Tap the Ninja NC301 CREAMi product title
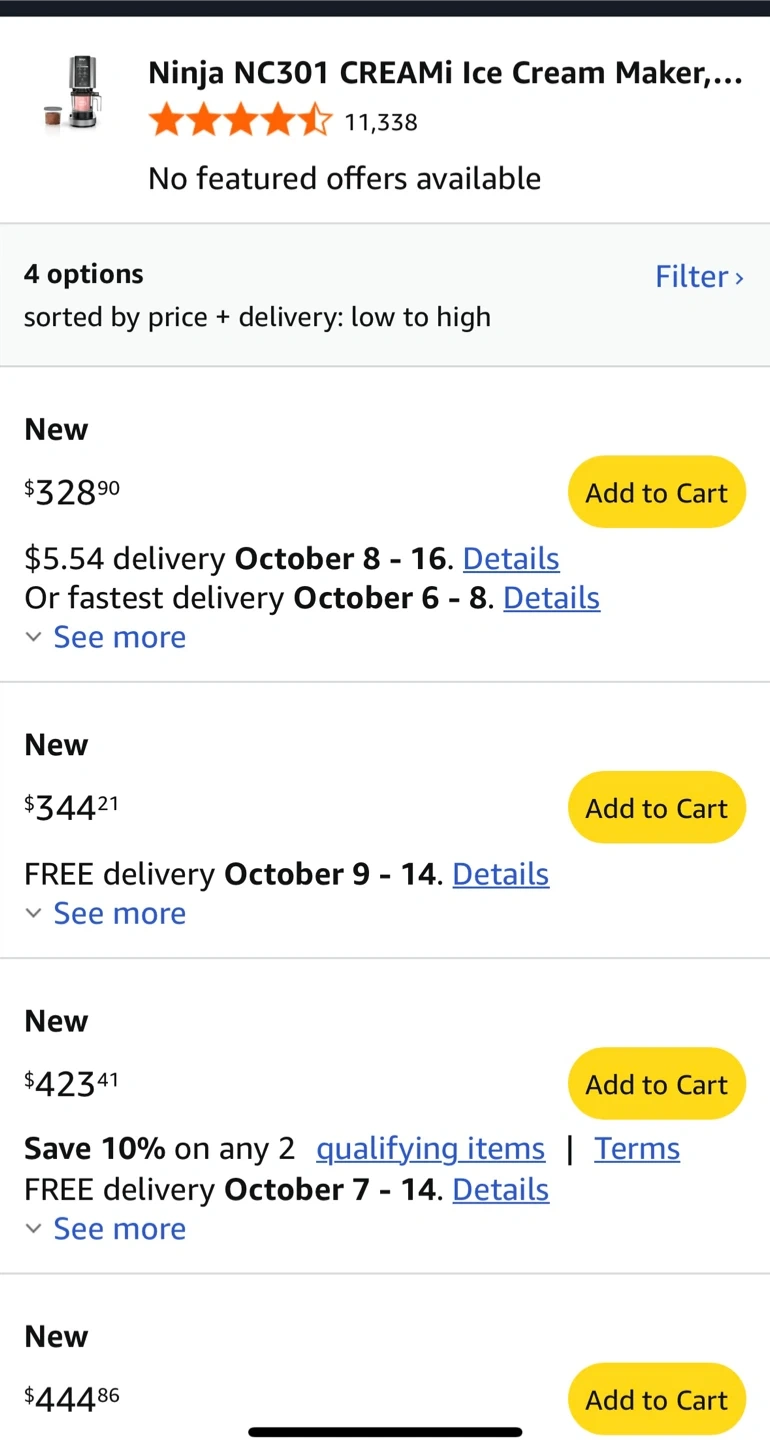Screen dimensions: 770x1440 (445, 73)
